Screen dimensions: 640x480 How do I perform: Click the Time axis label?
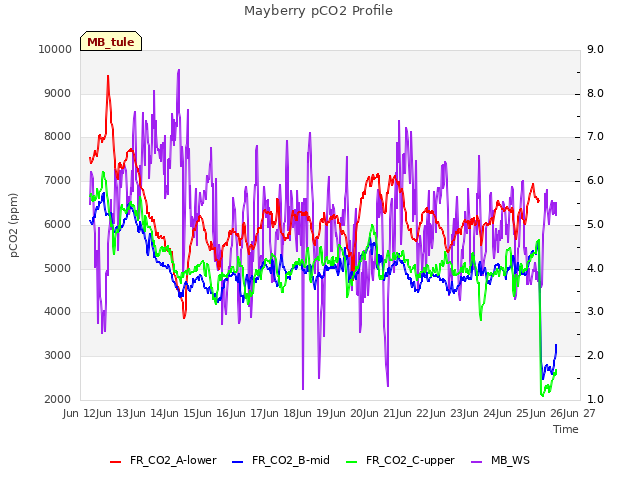pyautogui.click(x=566, y=429)
